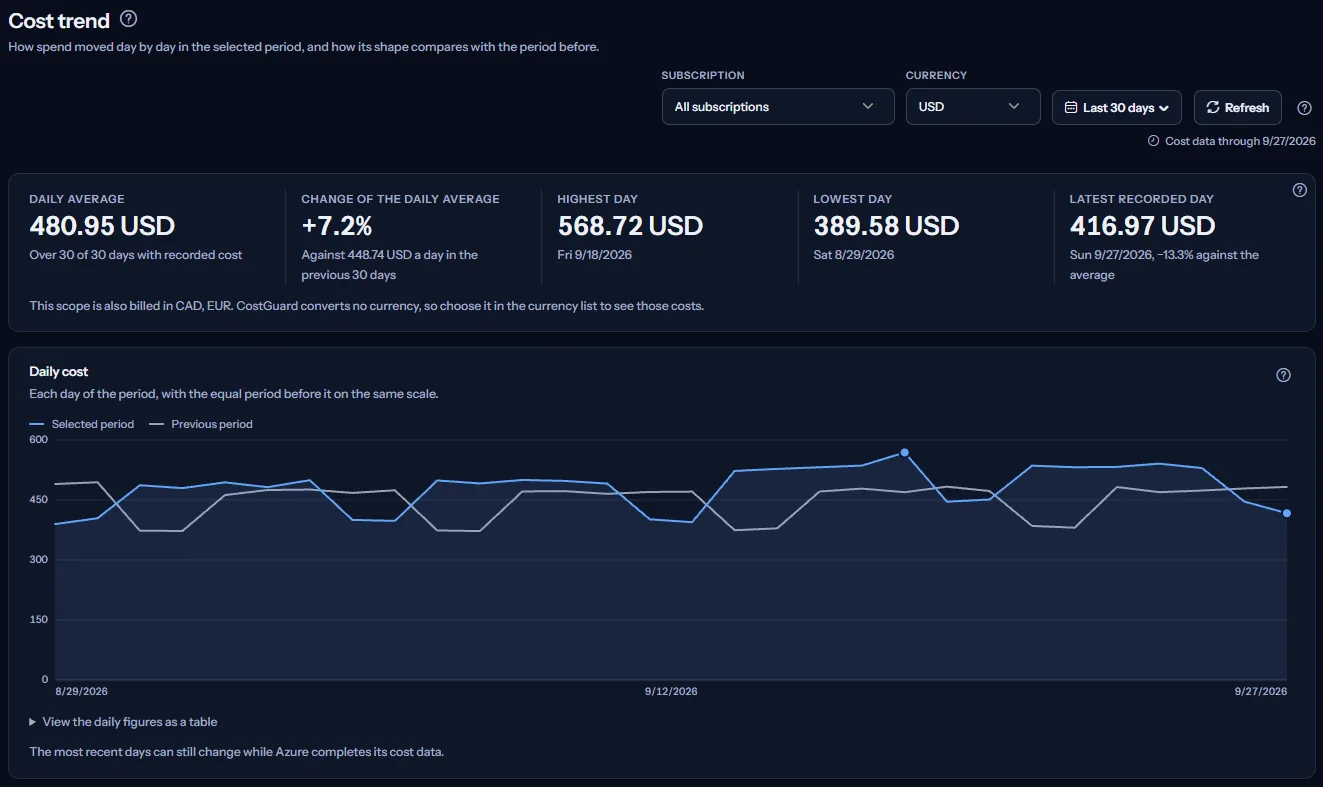Image resolution: width=1323 pixels, height=787 pixels.
Task: Click Against 448.74 USD a day text
Action: click(x=390, y=265)
